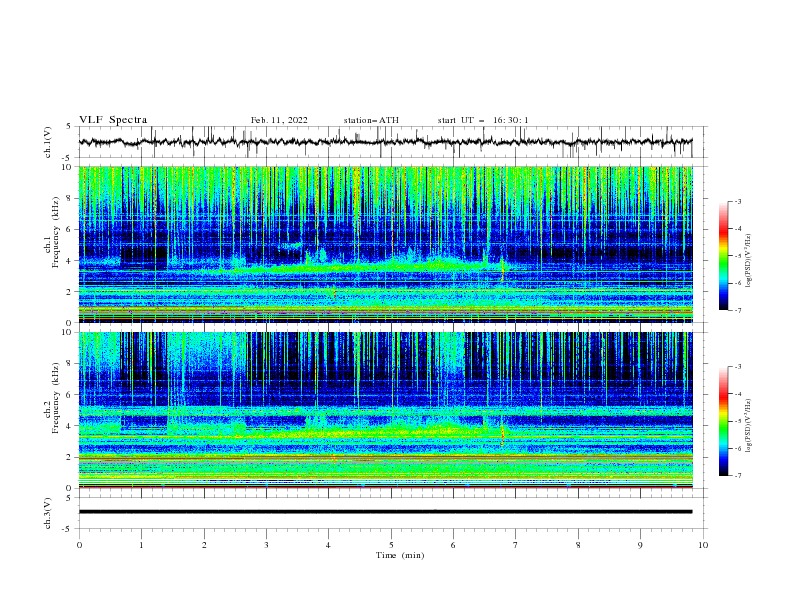Click time axis tick label "9"
The width and height of the screenshot is (792, 612).
coord(640,545)
